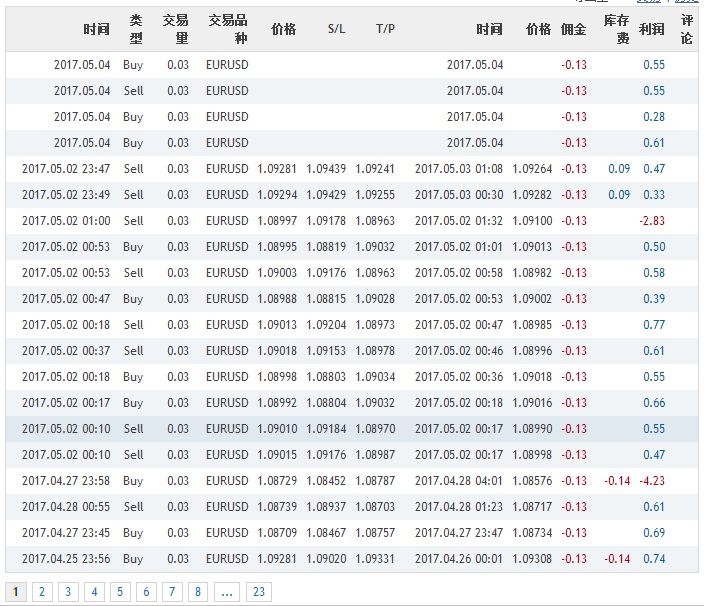Viewport: 704px width, 606px height.
Task: Click profit value 0.69
Action: pos(654,533)
